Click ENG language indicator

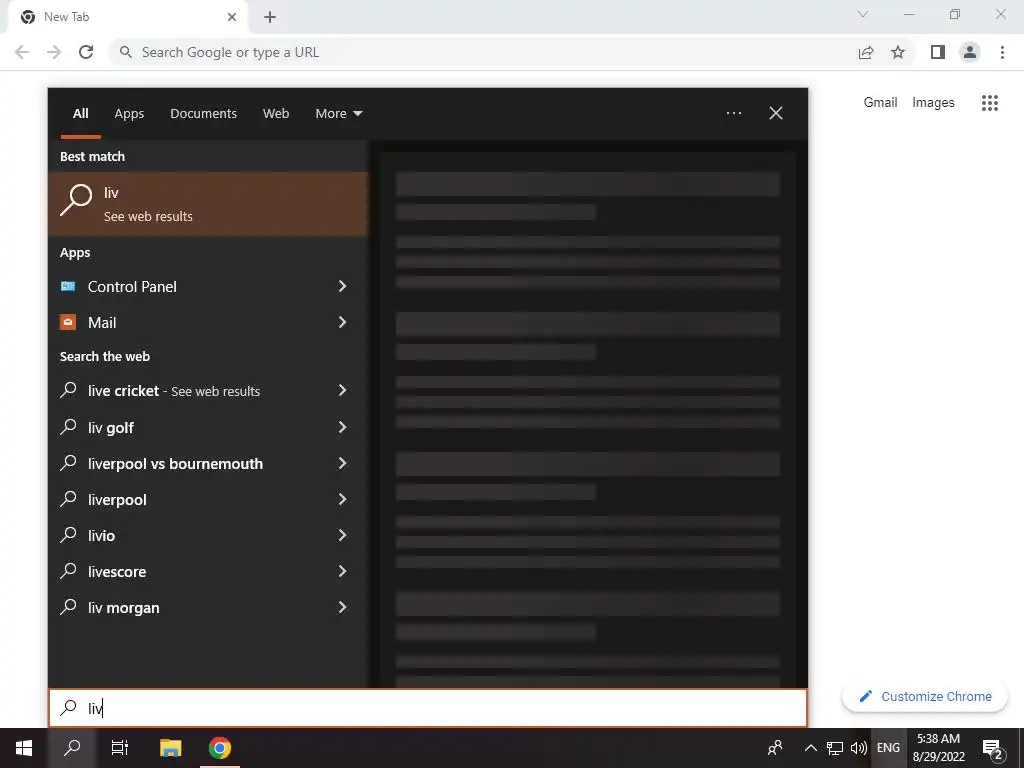point(888,748)
